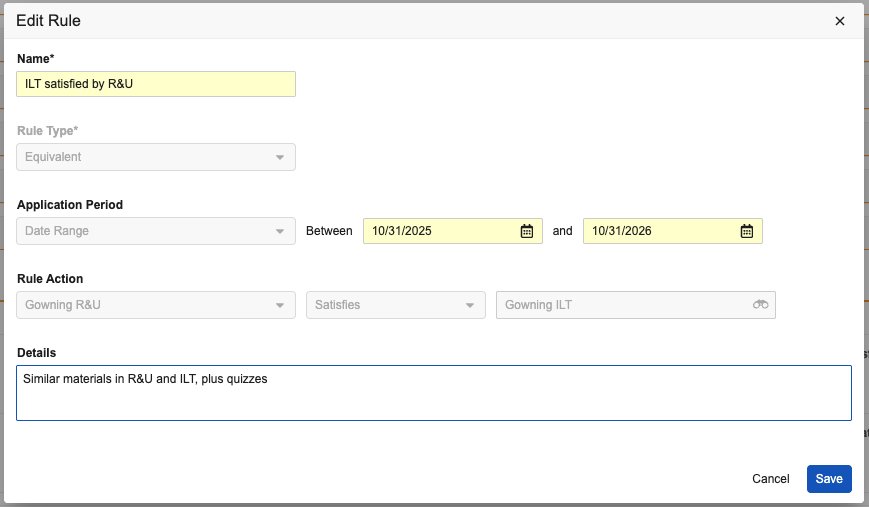Select the Gowning ILT lookup field
Viewport: 869px width, 507px height.
(636, 305)
